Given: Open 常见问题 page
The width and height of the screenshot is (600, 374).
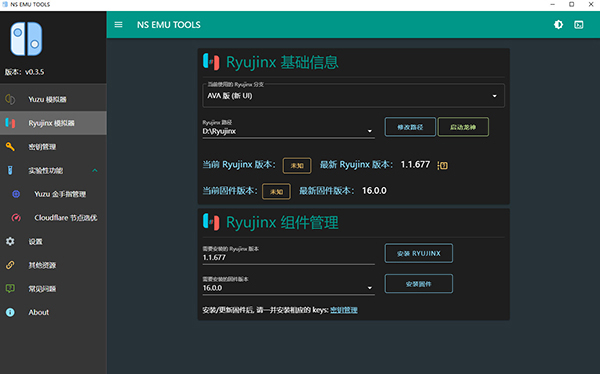Looking at the screenshot, I should click(x=53, y=289).
